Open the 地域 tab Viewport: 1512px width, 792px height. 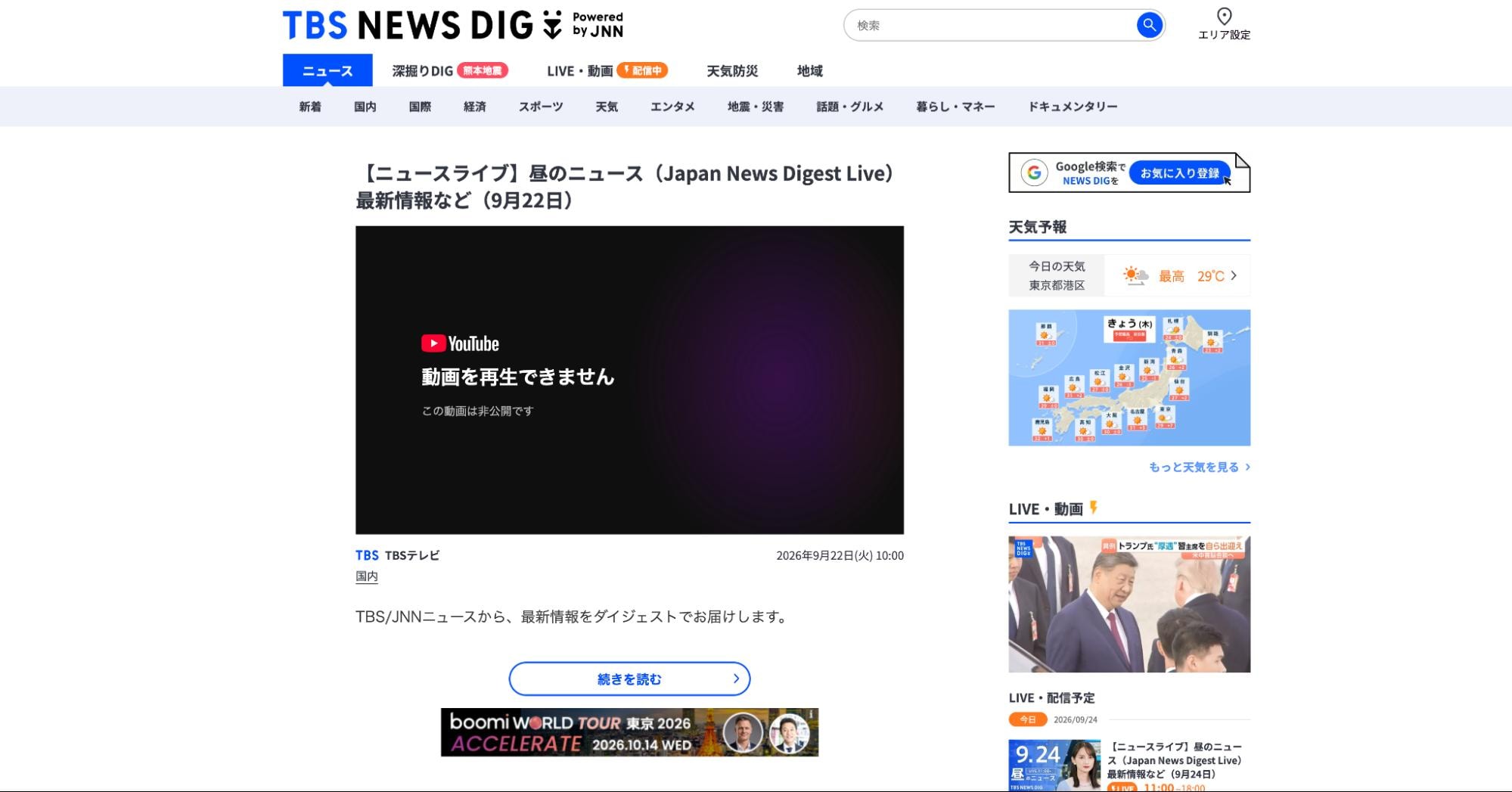(x=809, y=70)
